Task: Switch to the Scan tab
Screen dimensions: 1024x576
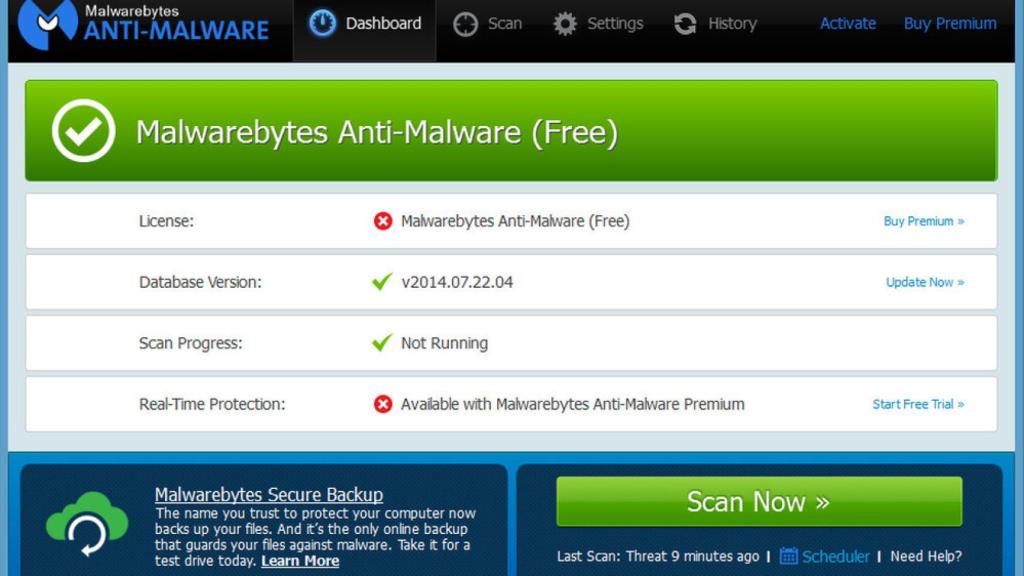Action: 503,22
